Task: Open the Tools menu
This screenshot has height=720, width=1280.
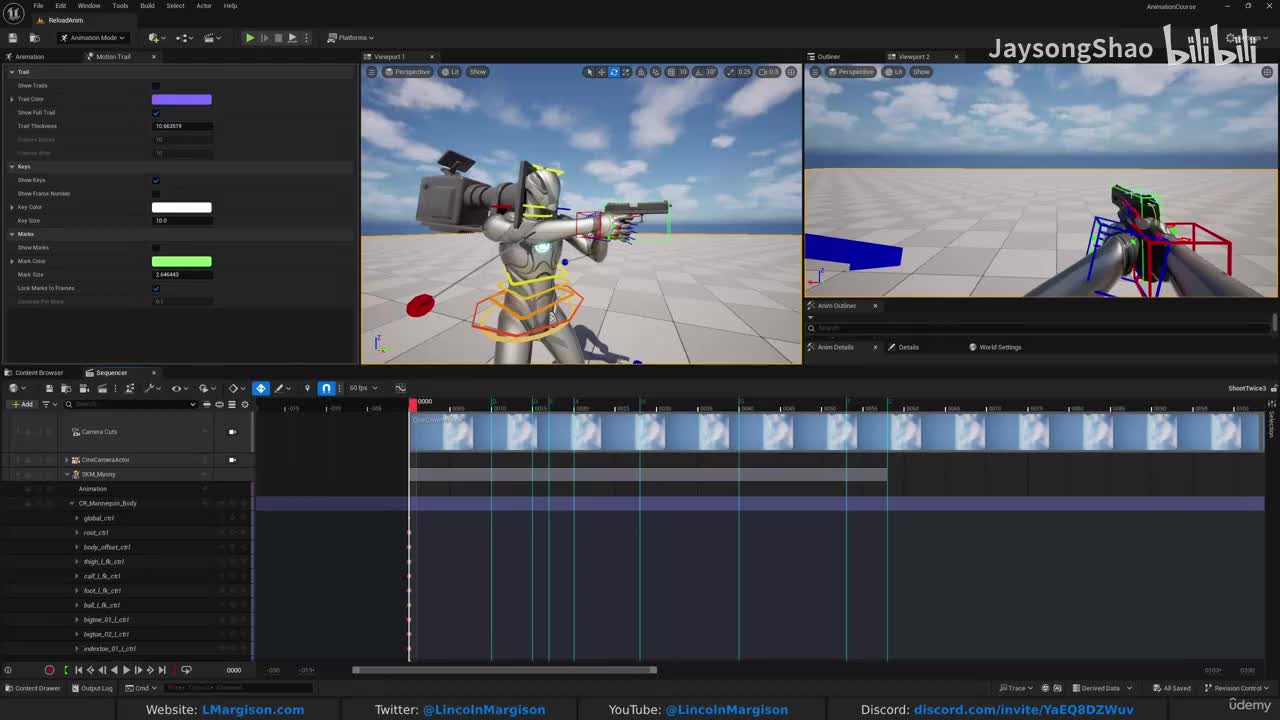Action: [119, 6]
